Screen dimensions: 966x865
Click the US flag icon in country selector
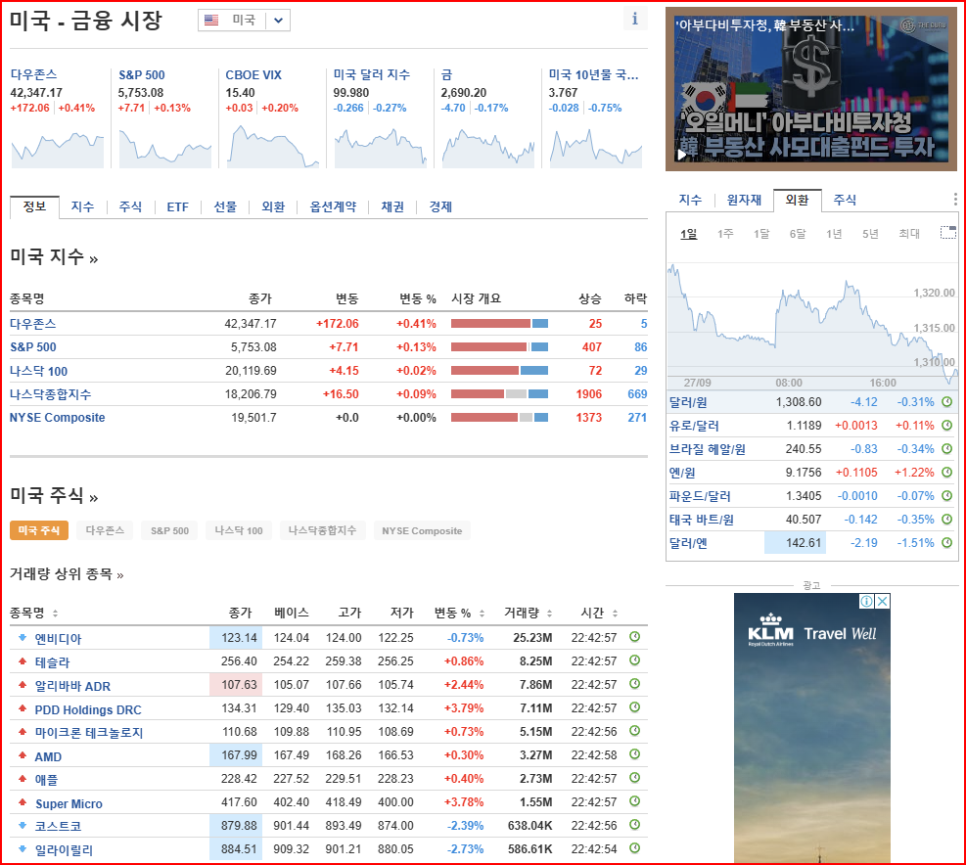tap(211, 20)
